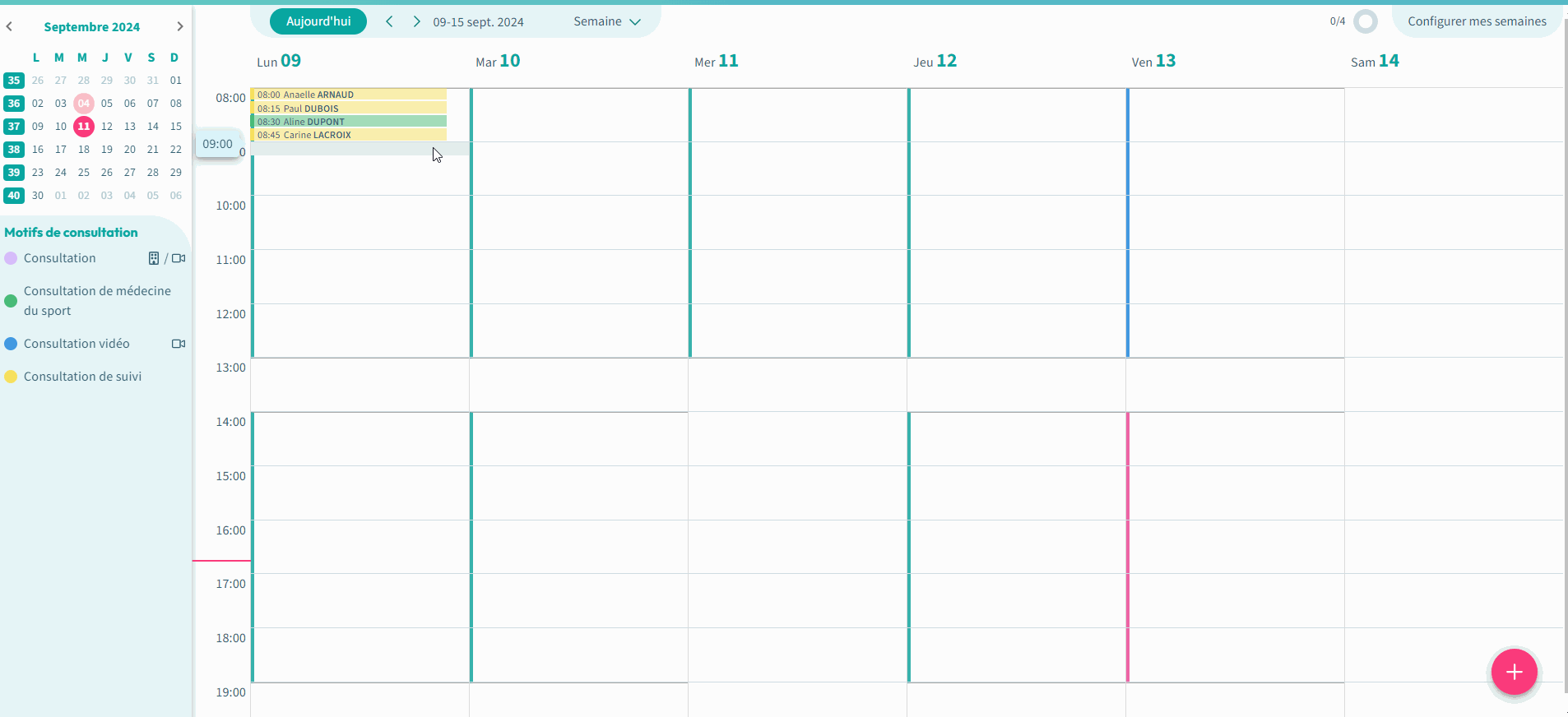Select week 39 in mini calendar
Image resolution: width=1568 pixels, height=717 pixels.
point(14,173)
